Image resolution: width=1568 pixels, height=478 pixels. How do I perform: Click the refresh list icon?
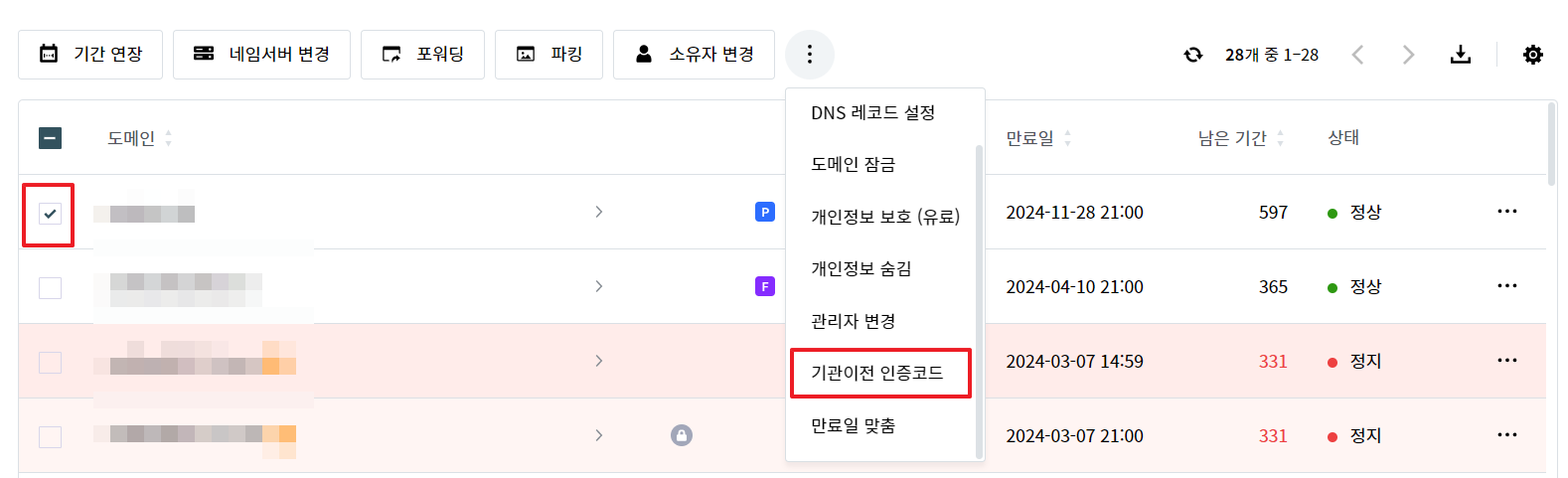click(1193, 55)
